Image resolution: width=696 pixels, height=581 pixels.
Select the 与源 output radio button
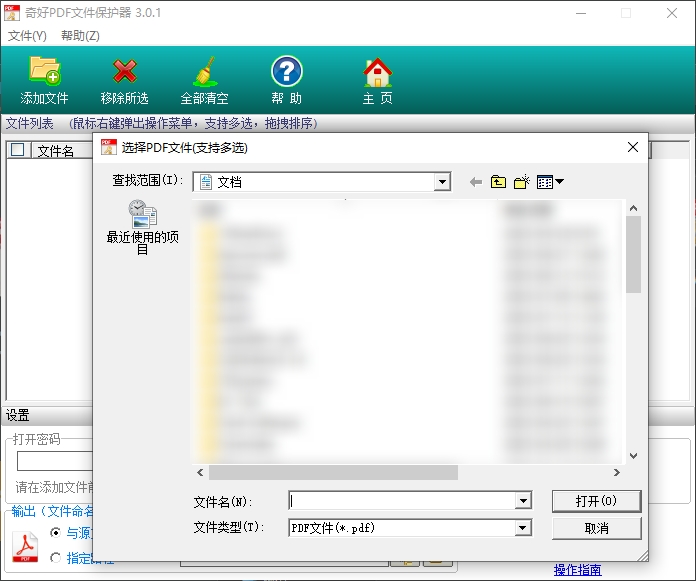(55, 532)
